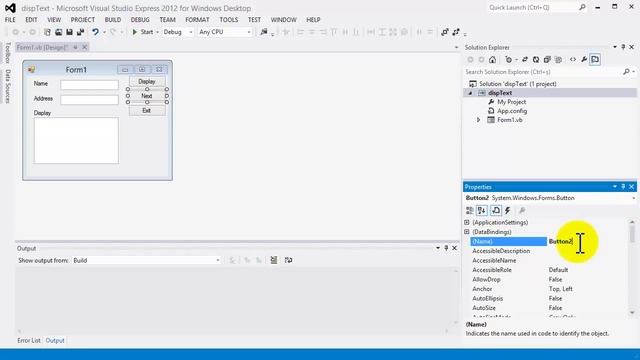Open the Data Sources side tab
The width and height of the screenshot is (640, 360).
[8, 86]
